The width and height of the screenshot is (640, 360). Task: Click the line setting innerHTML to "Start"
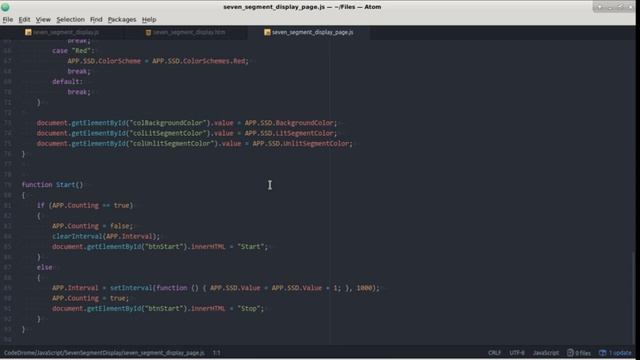coord(160,247)
